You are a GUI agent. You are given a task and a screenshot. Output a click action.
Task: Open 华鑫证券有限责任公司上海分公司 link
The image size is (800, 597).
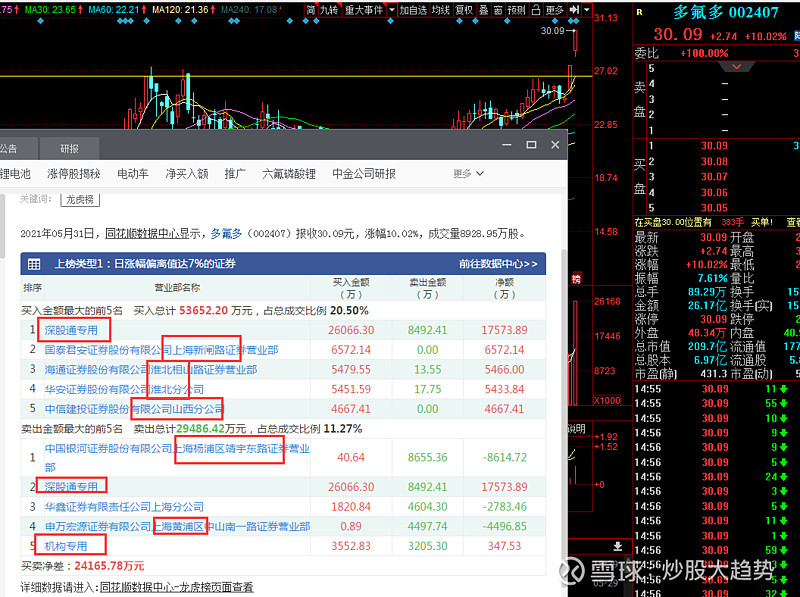(x=124, y=507)
